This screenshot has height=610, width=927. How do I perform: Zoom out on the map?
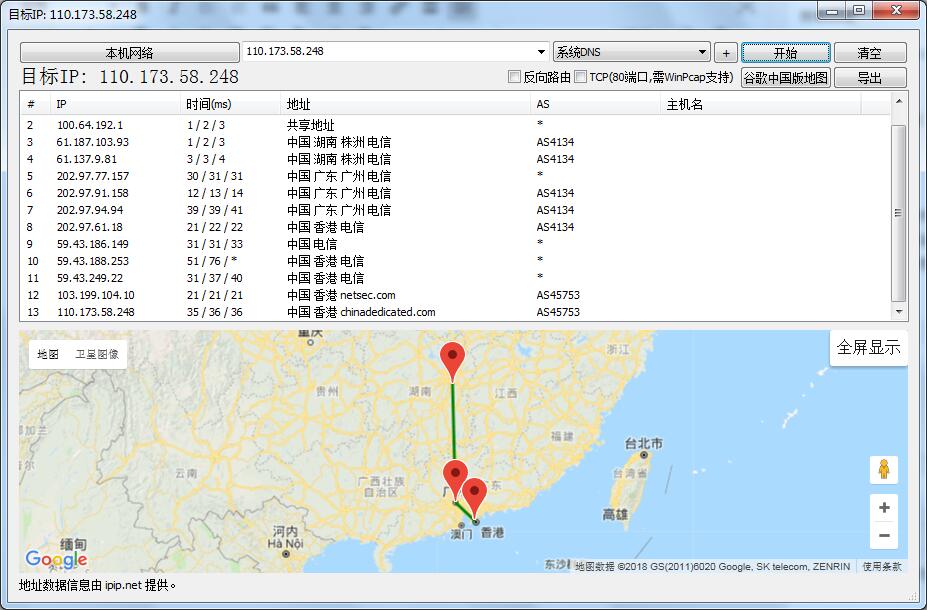(x=884, y=536)
